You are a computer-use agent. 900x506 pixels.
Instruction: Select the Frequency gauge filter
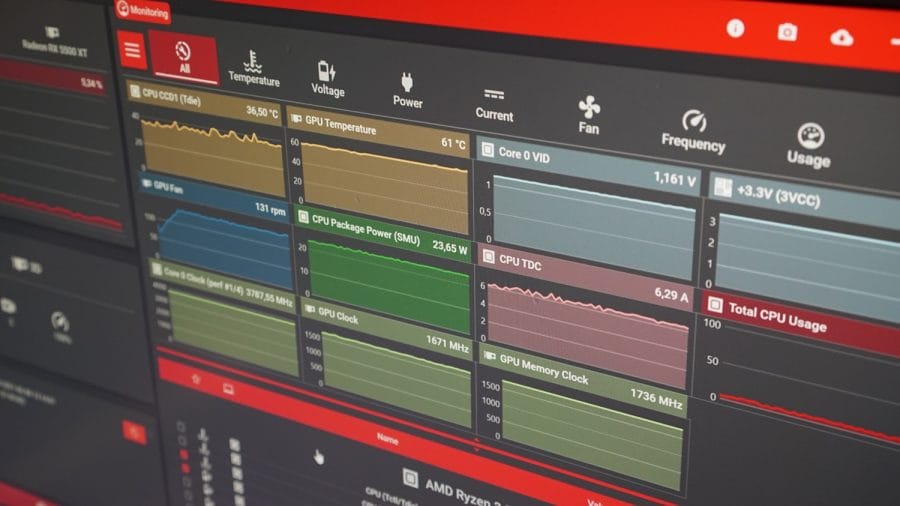point(692,131)
